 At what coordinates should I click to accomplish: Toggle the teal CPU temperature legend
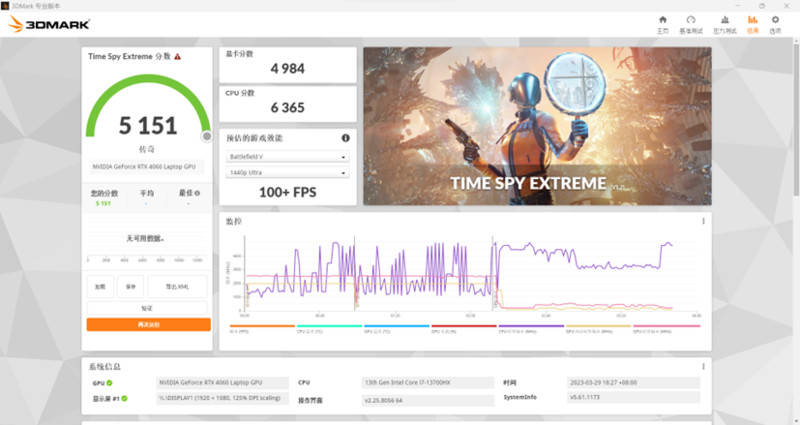tap(329, 329)
